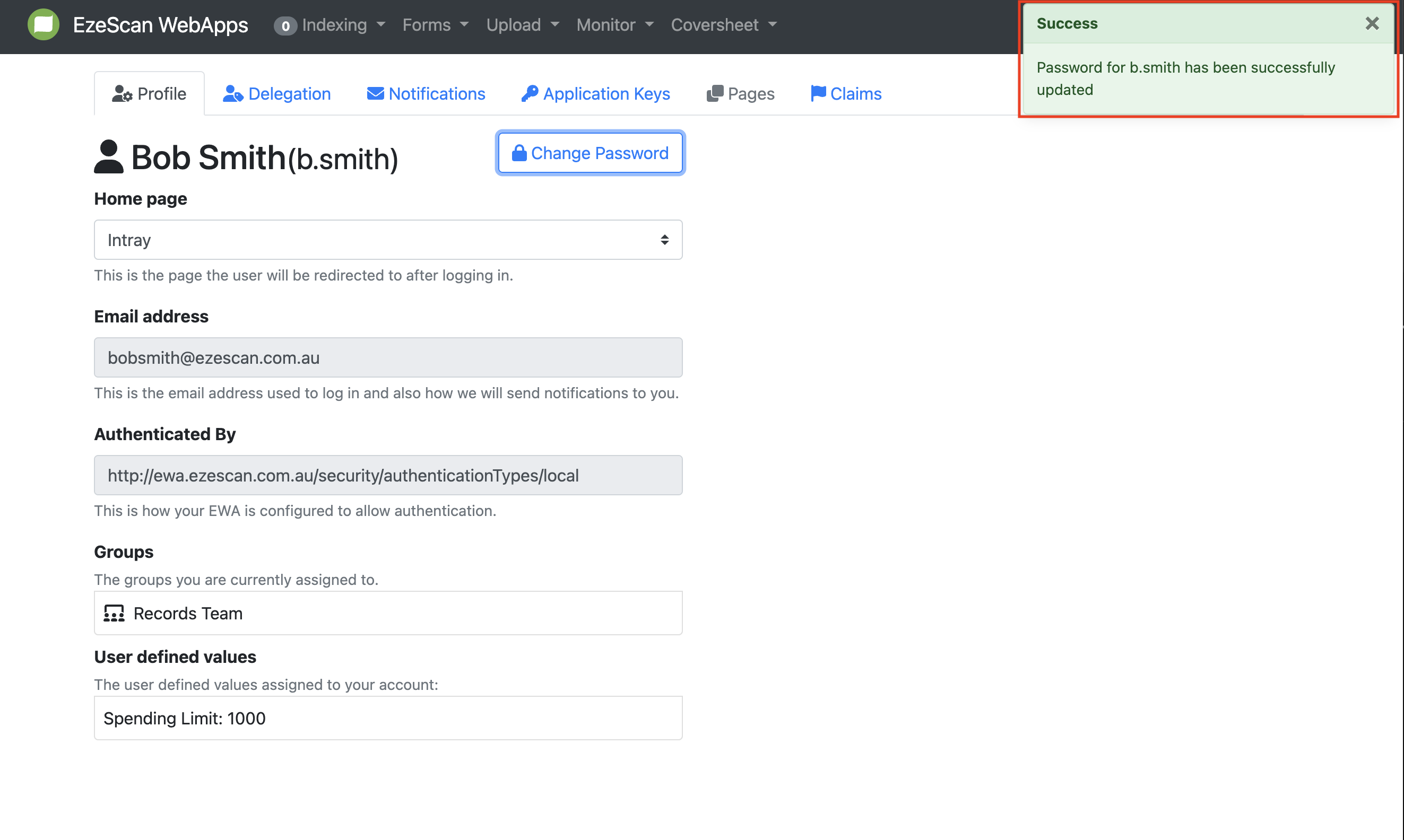
Task: Expand the Upload menu
Action: (522, 25)
